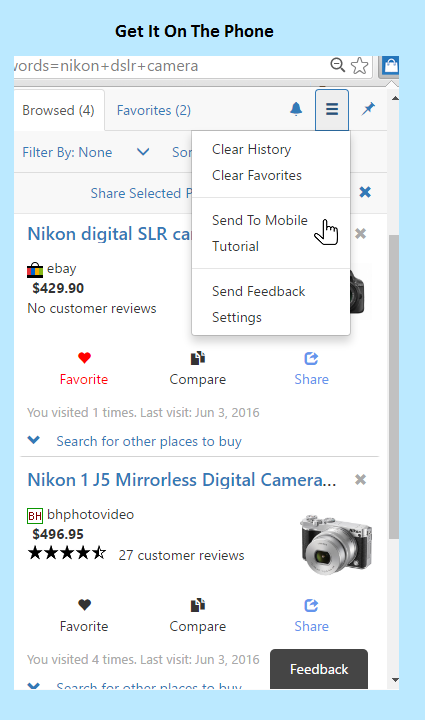The height and width of the screenshot is (720, 425).
Task: Click the dark Feedback button
Action: click(319, 669)
